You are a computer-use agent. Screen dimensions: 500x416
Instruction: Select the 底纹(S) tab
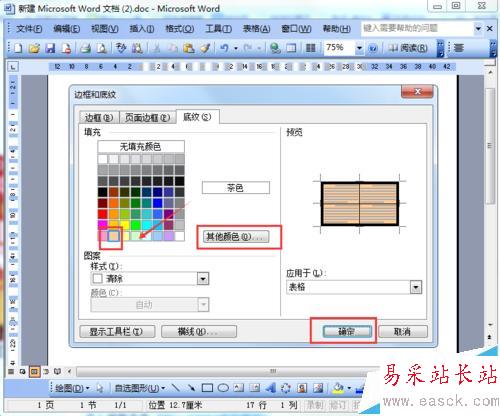tap(197, 117)
